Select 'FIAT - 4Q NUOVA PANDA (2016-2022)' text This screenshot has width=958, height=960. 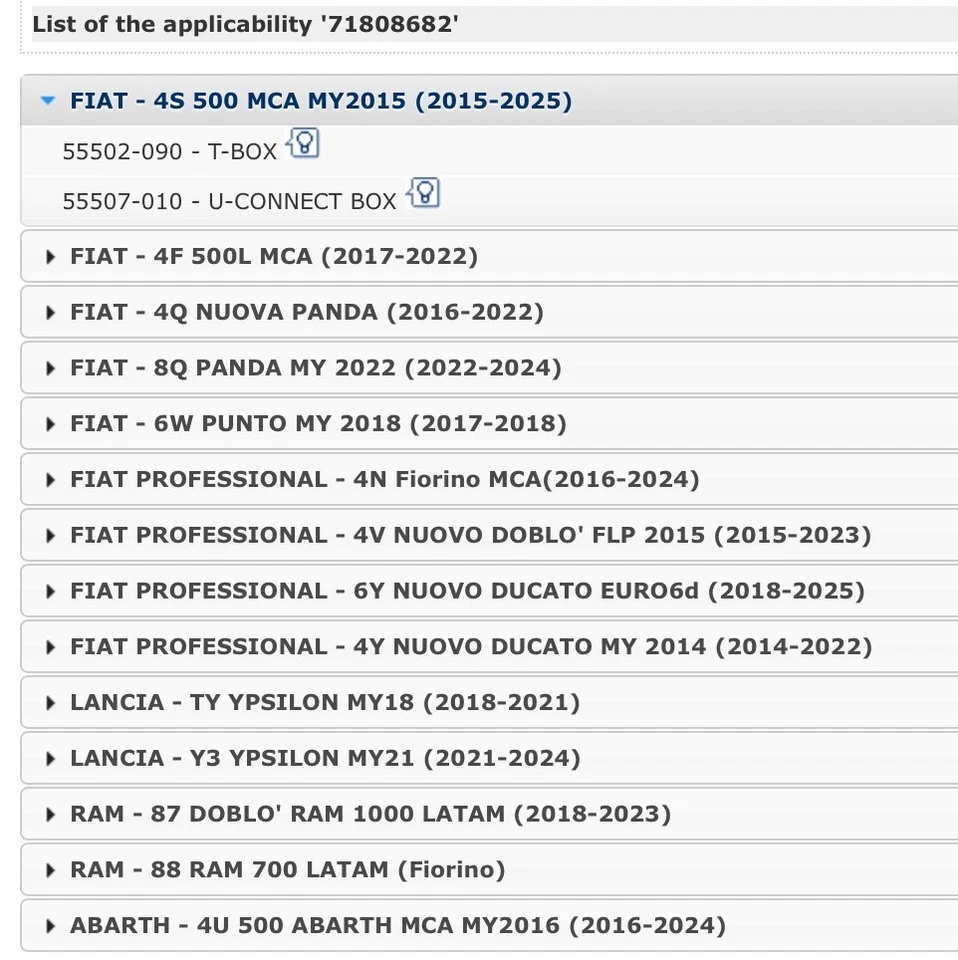(x=307, y=312)
